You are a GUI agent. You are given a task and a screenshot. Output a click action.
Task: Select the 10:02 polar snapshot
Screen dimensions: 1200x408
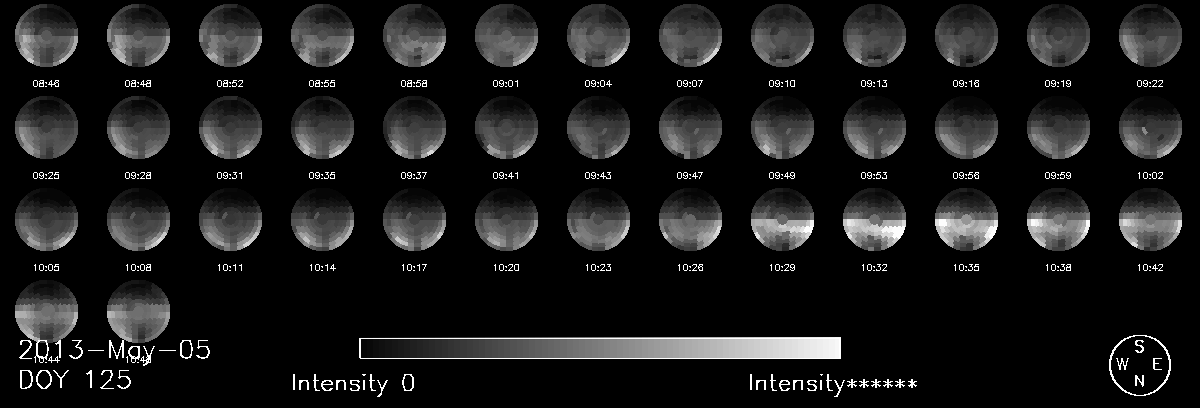click(1151, 128)
